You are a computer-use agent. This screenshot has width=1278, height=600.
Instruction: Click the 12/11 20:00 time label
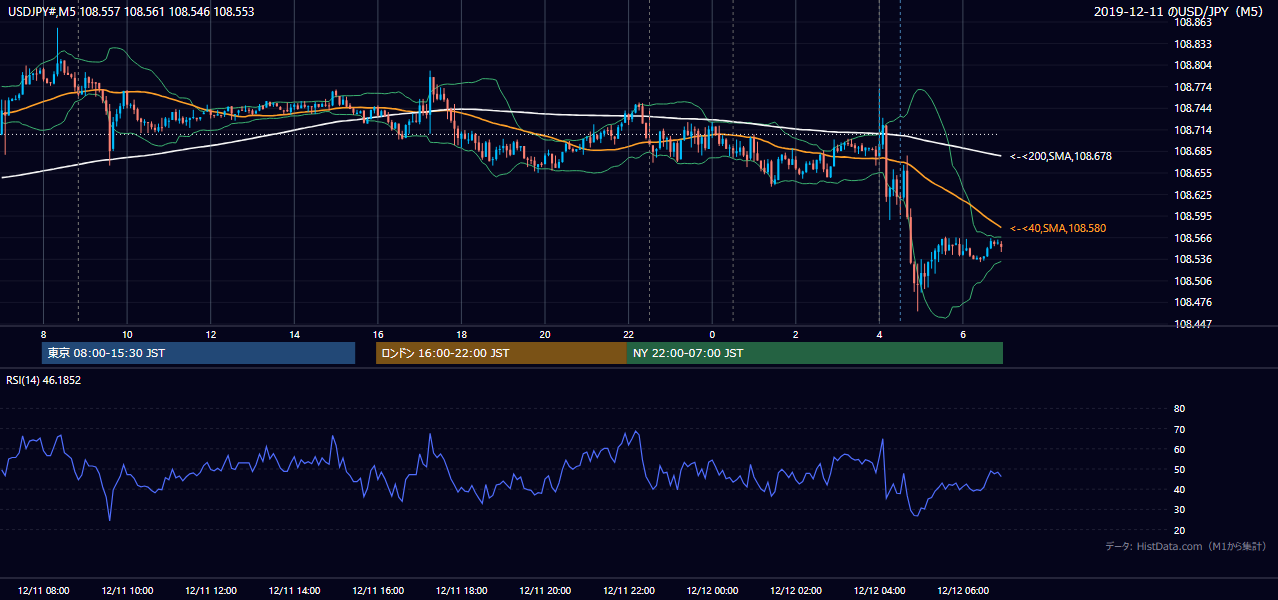tap(545, 591)
